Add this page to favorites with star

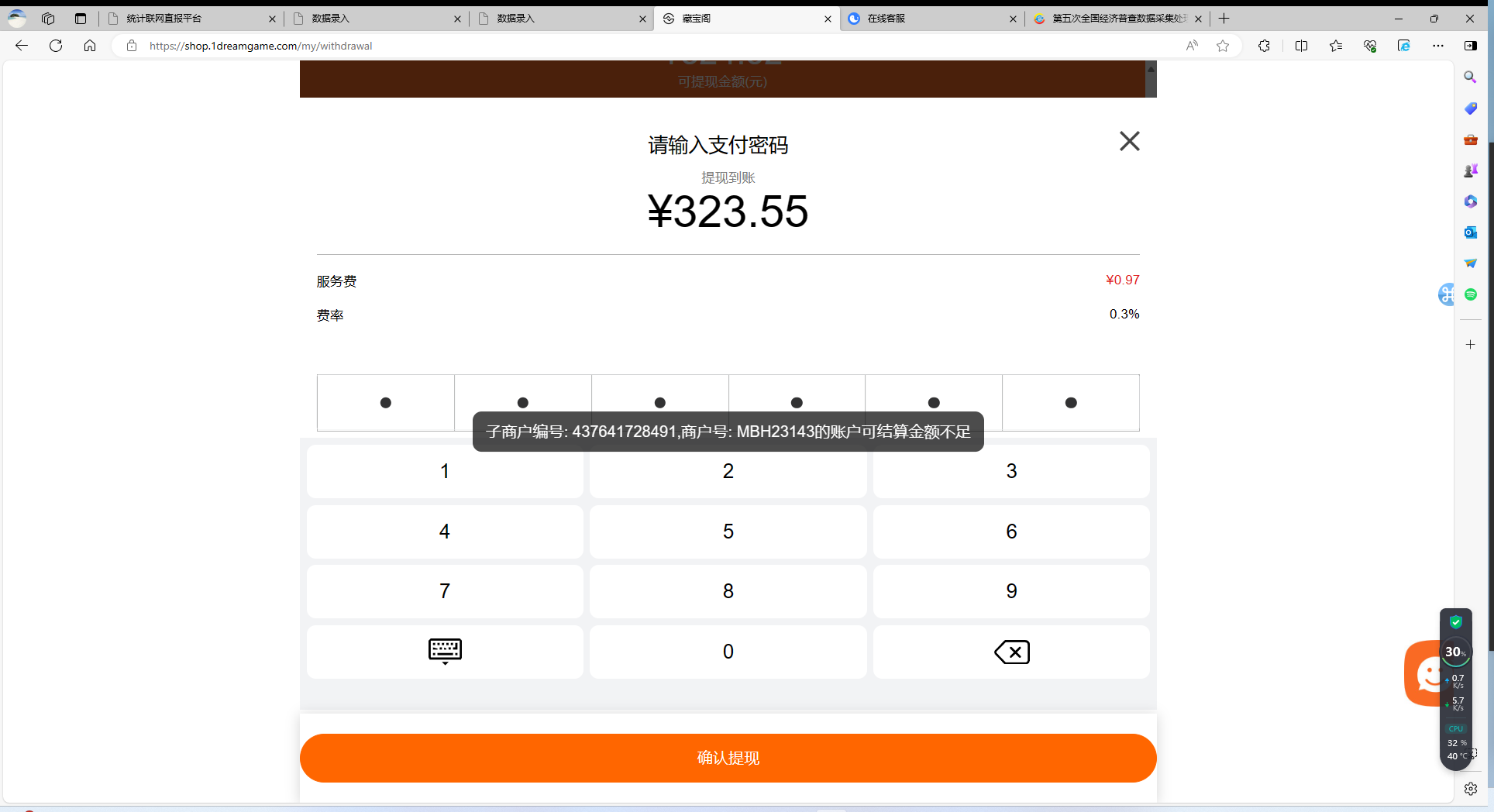(x=1223, y=46)
